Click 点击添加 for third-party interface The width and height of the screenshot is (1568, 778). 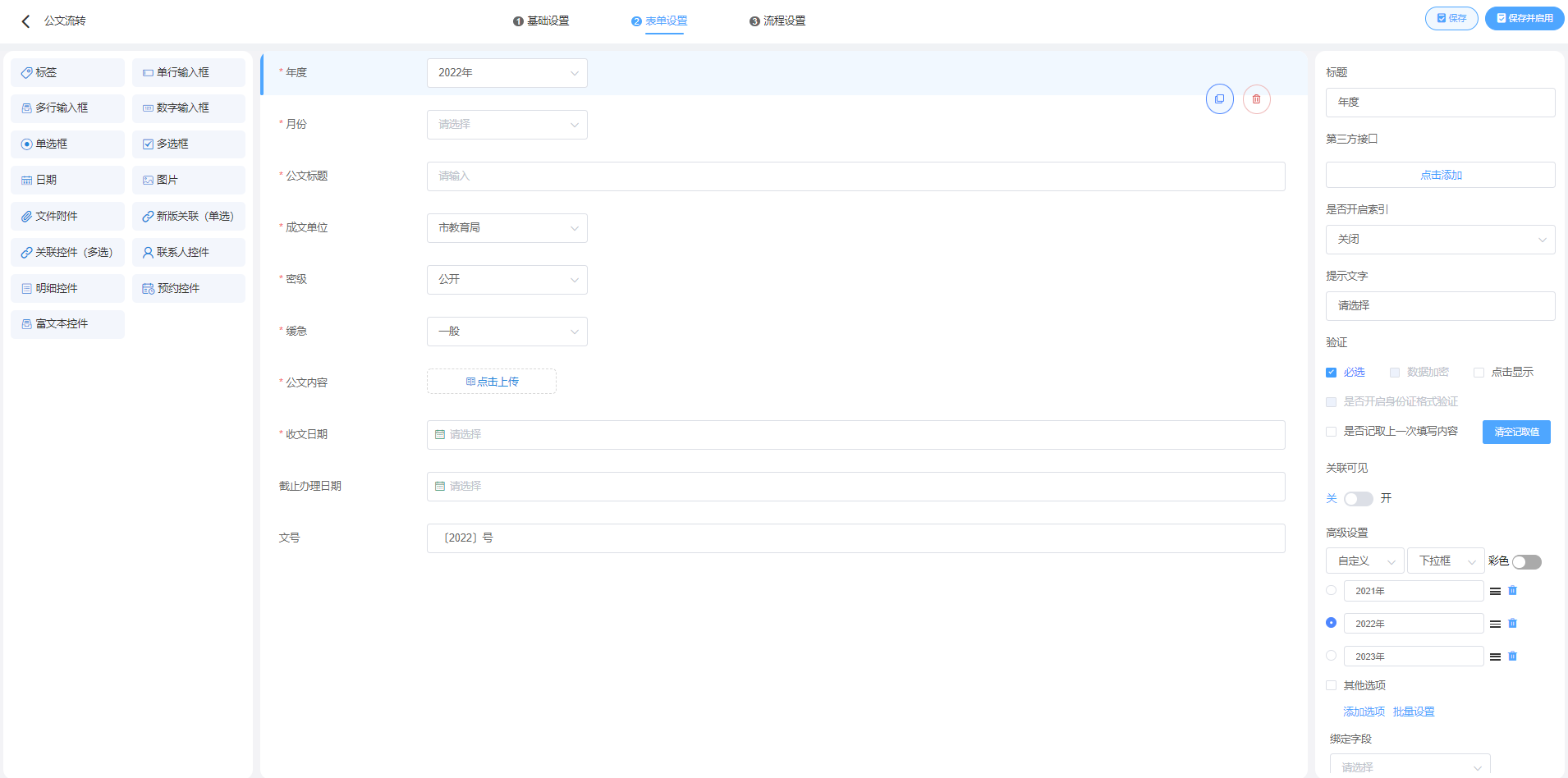(1440, 175)
